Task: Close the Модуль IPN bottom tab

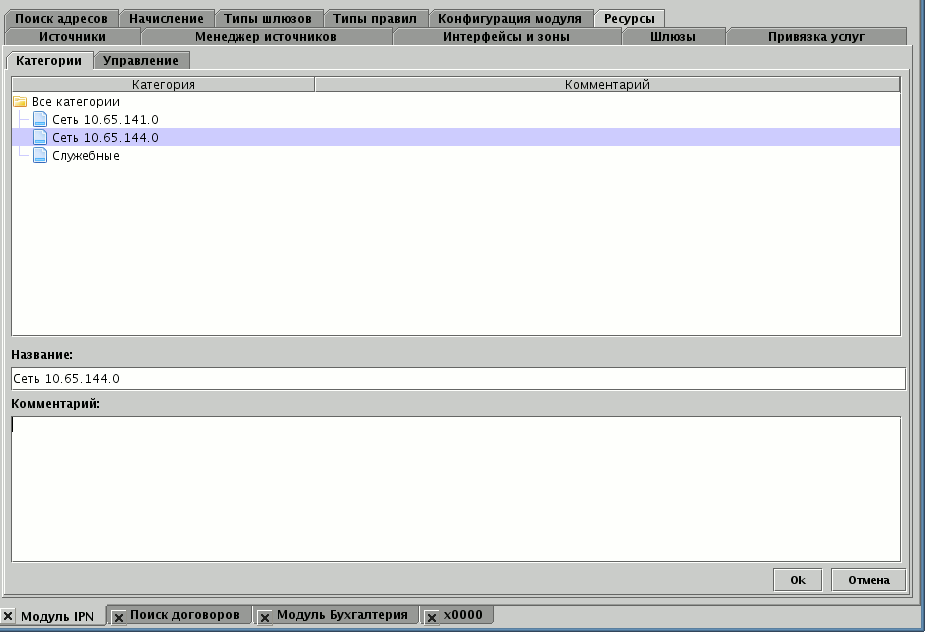Action: 9,616
